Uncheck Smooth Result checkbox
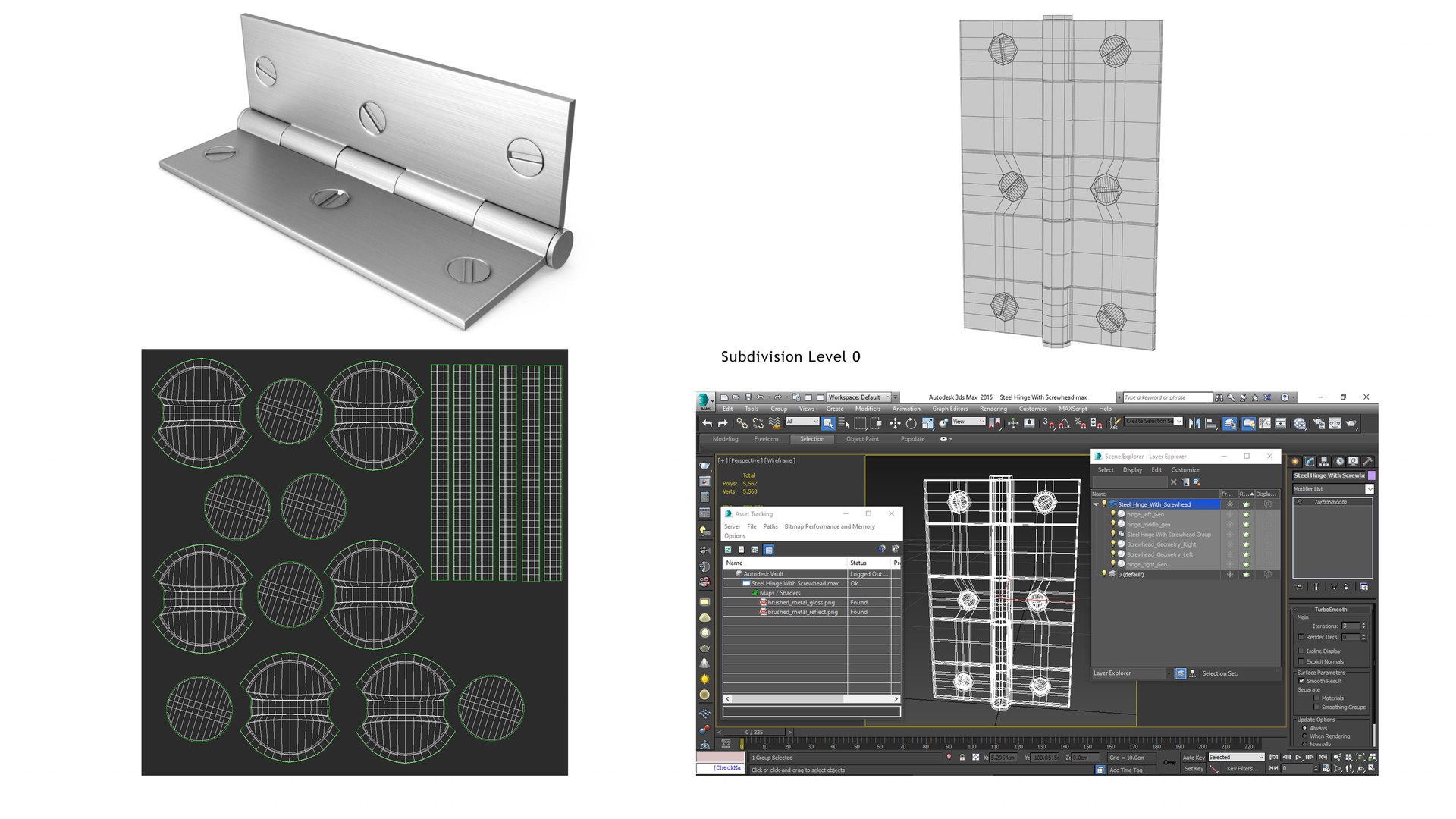Viewport: 1456px width, 819px height. (x=1301, y=681)
